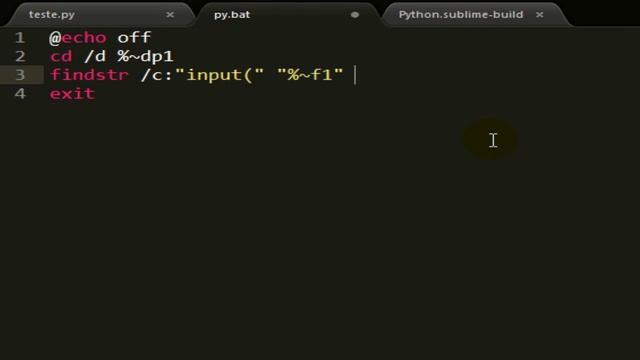This screenshot has height=360, width=640.
Task: Click line number 2 in gutter
Action: (20, 56)
